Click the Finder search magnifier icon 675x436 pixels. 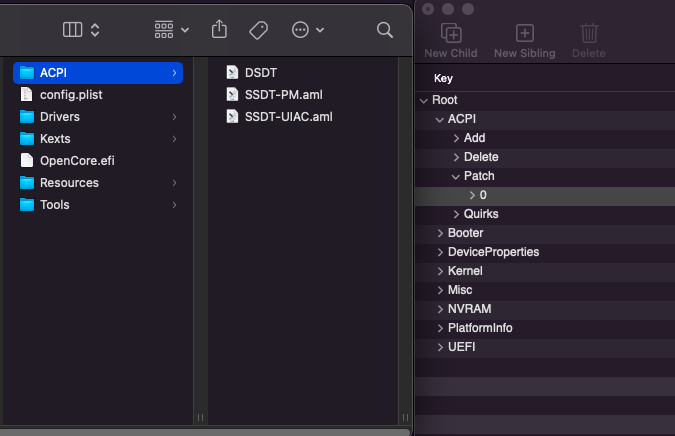point(384,30)
